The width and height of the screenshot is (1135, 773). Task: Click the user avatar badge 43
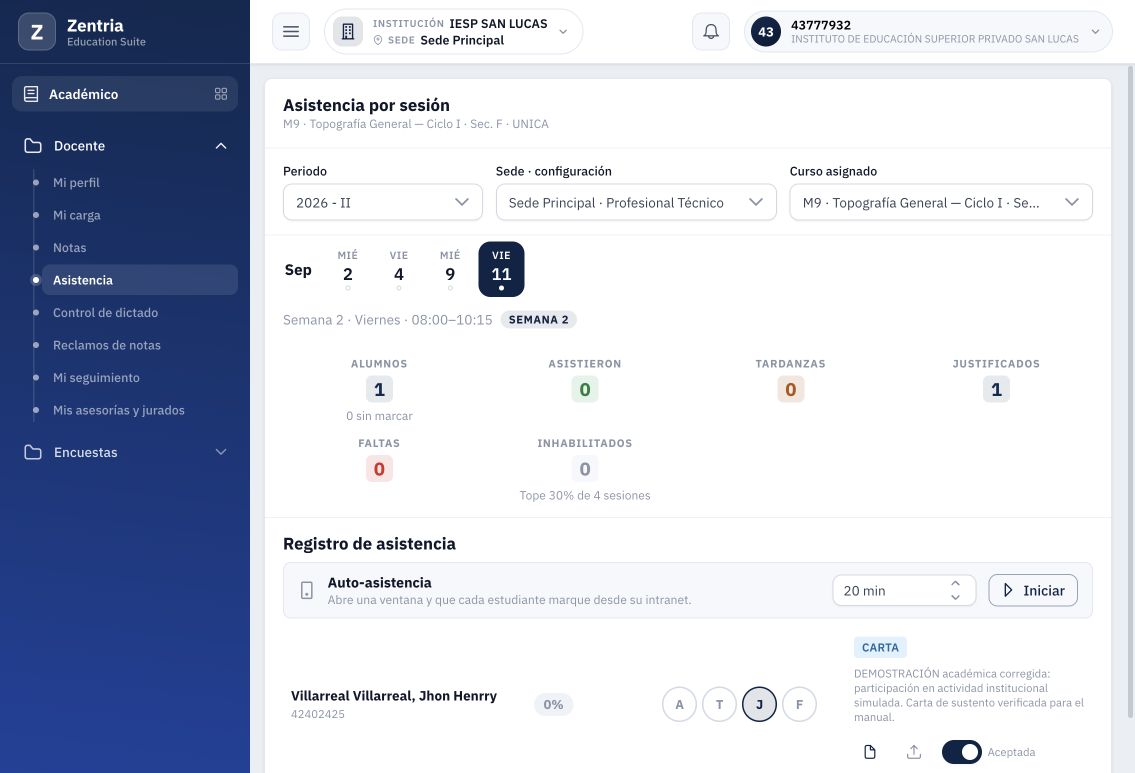coord(766,32)
